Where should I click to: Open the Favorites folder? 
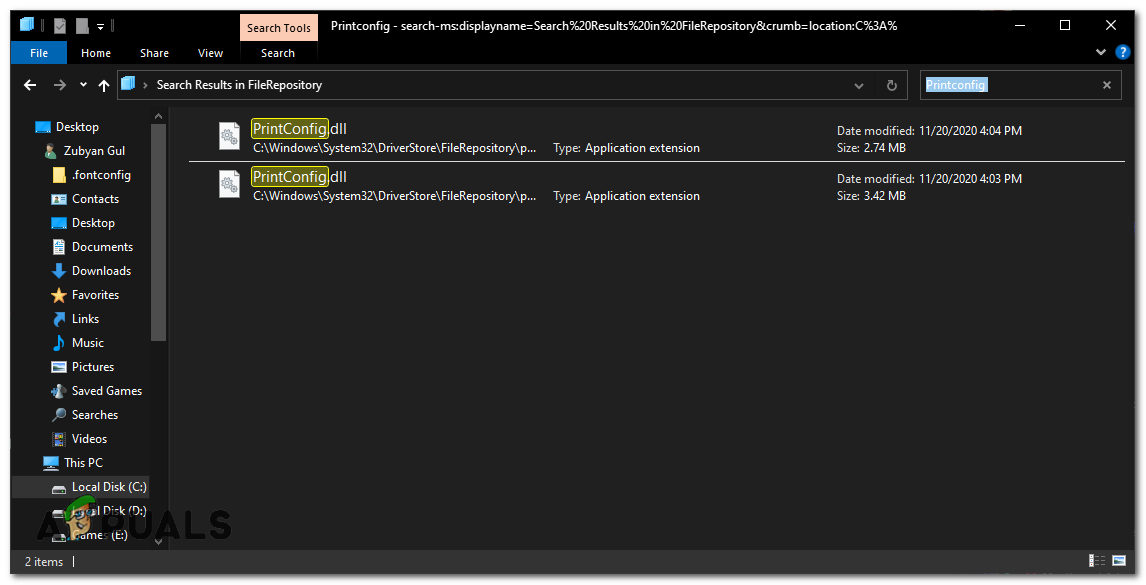95,295
